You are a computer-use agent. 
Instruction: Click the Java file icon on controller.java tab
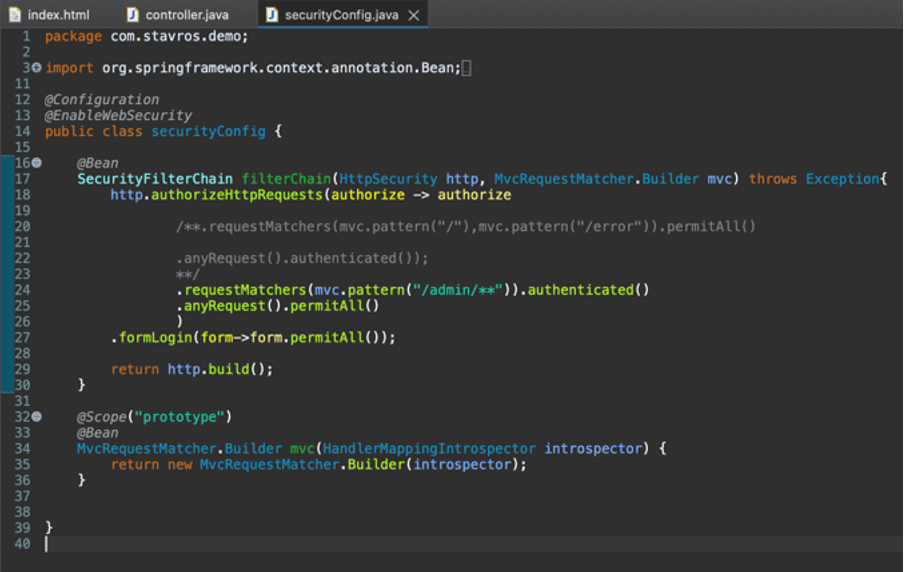tap(133, 15)
